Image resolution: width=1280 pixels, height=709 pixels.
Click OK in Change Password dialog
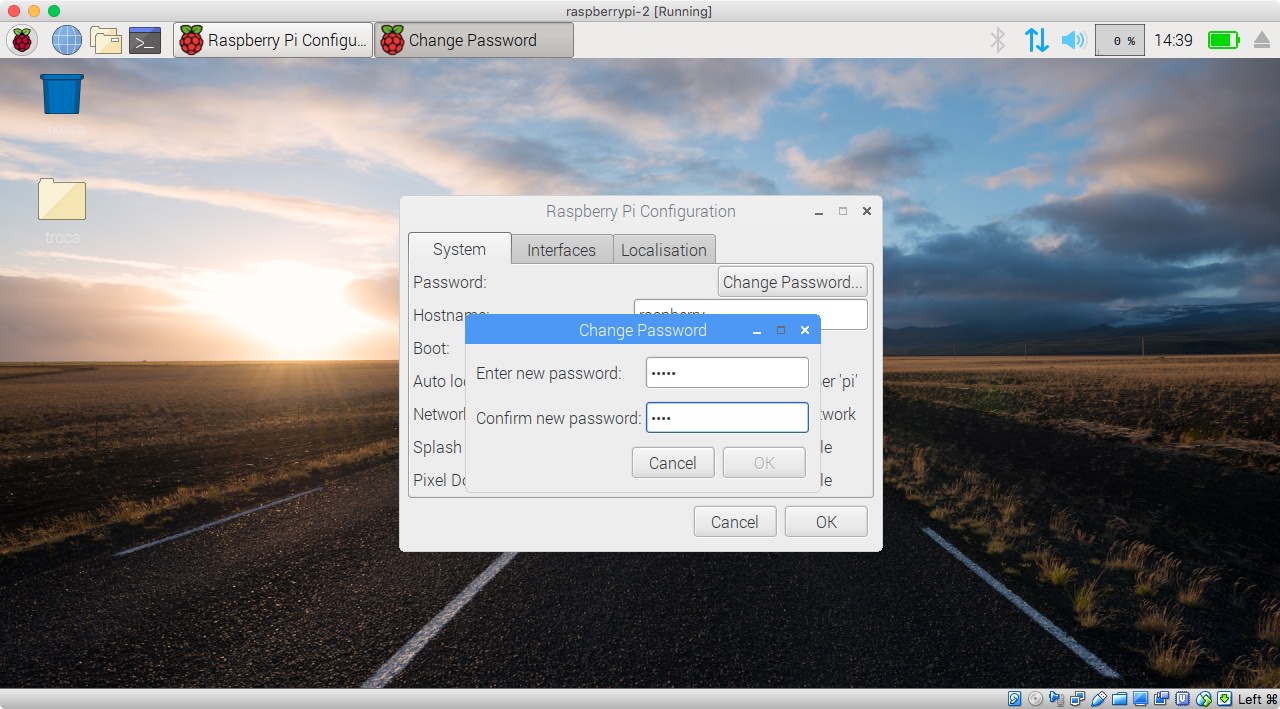[764, 463]
